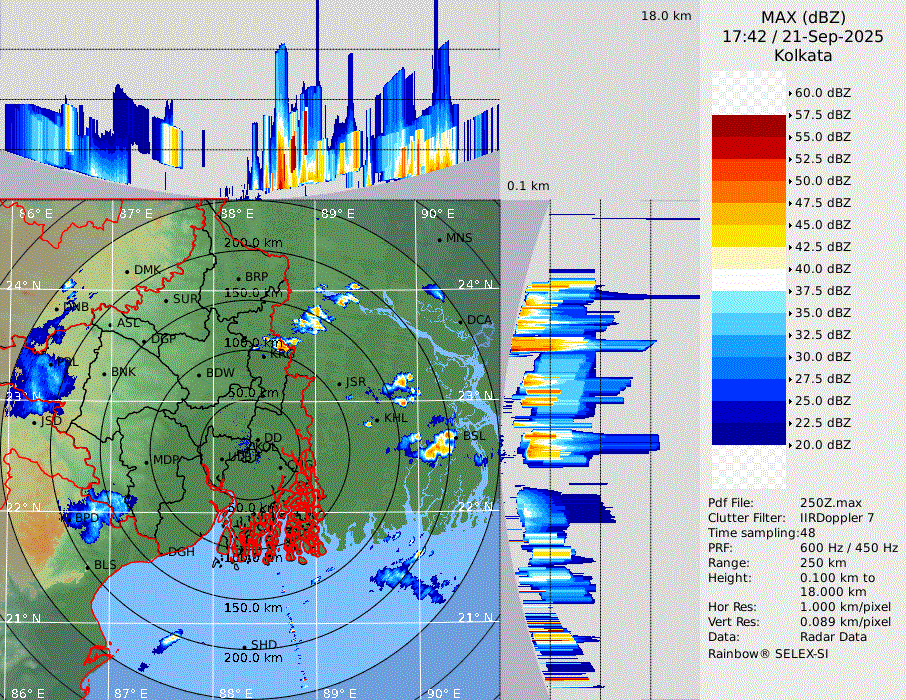Select the 45.0 dBZ legend entry
The height and width of the screenshot is (700, 906).
tap(822, 225)
